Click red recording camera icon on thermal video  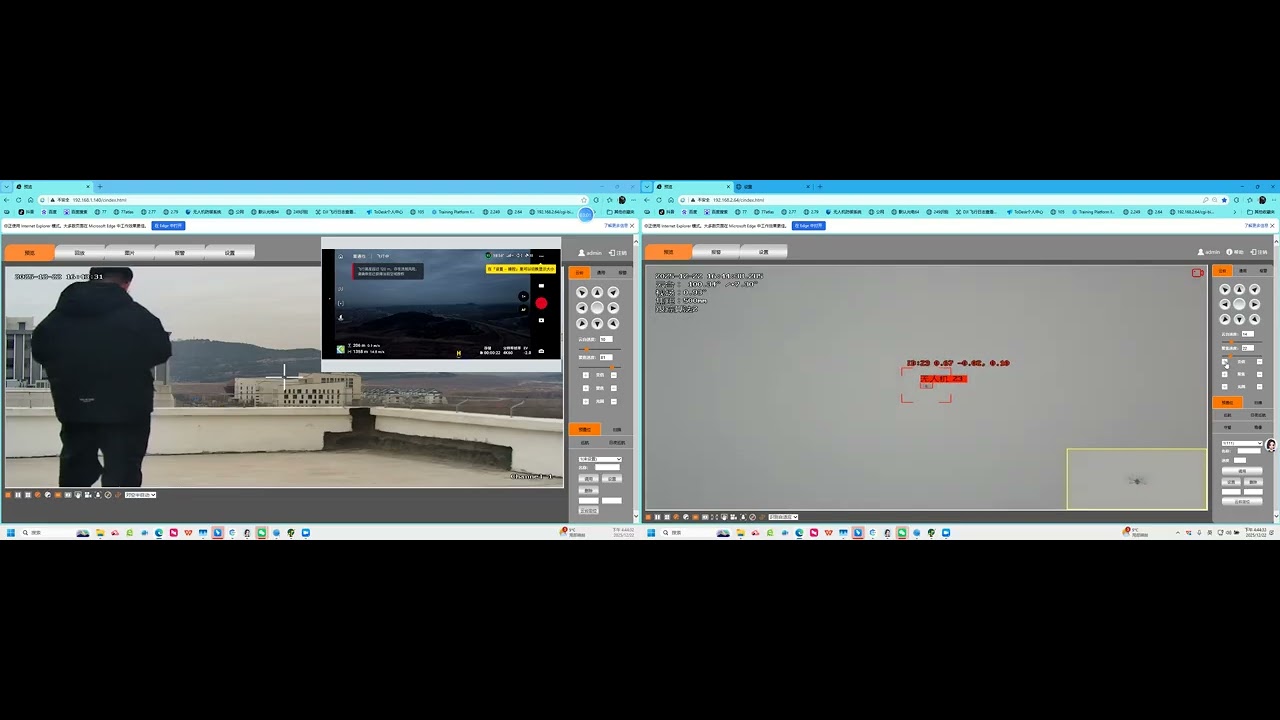click(1197, 272)
